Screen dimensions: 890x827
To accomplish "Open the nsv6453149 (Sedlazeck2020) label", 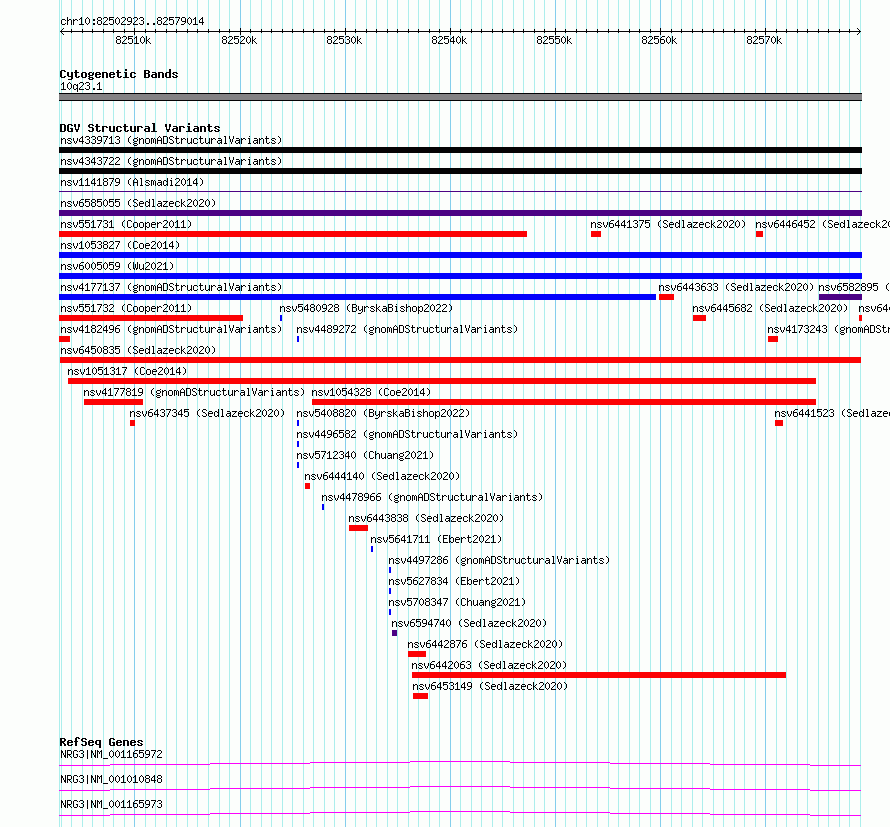I will [490, 686].
